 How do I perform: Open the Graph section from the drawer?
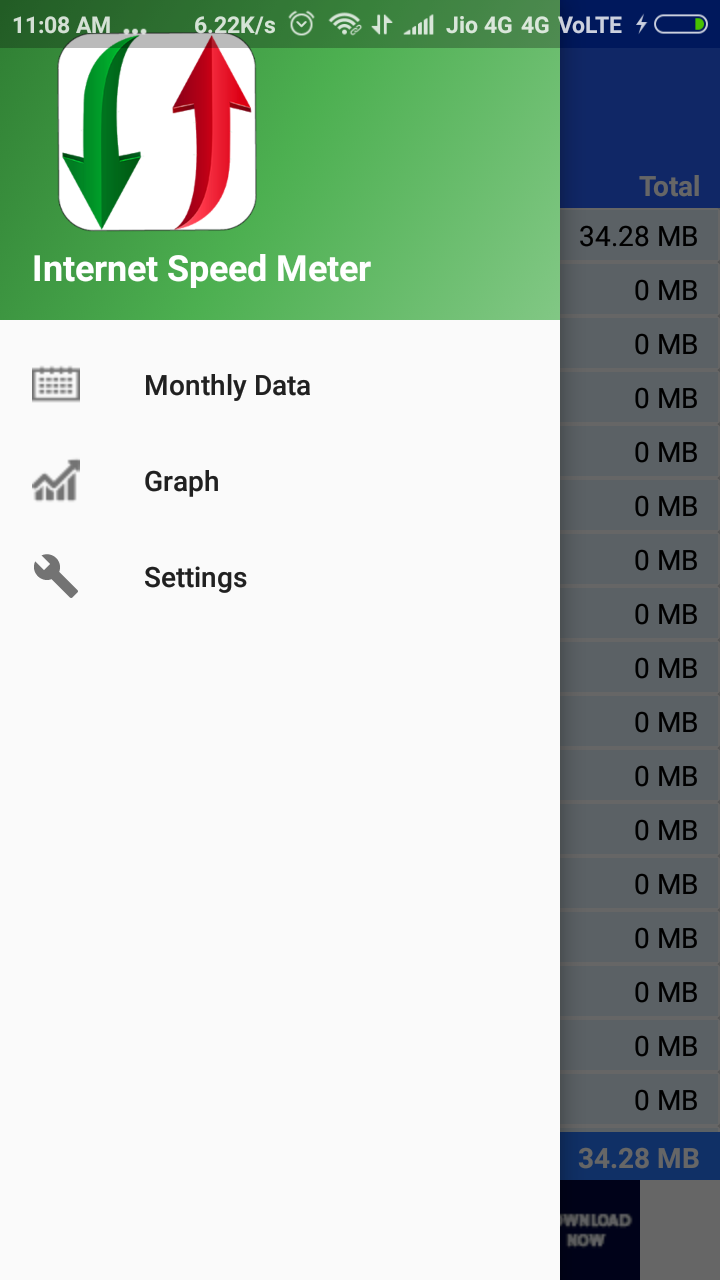click(x=181, y=481)
